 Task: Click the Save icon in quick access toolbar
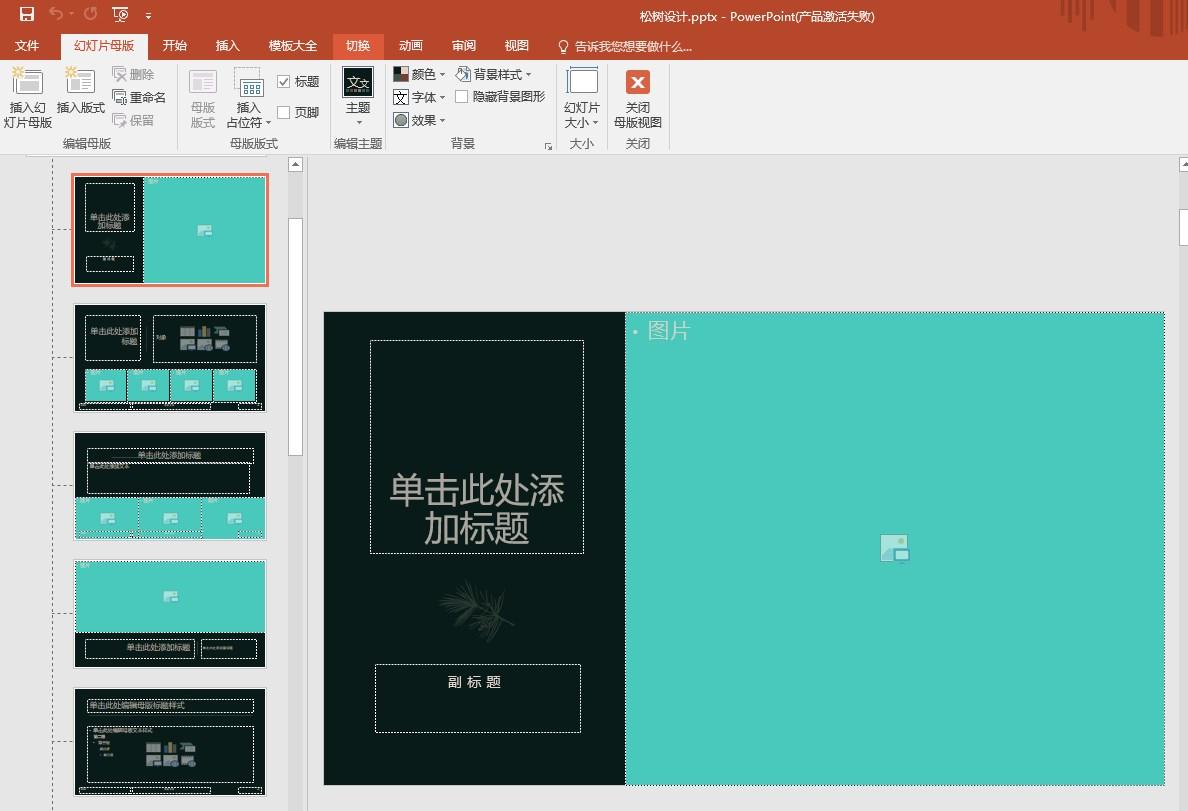coord(27,14)
